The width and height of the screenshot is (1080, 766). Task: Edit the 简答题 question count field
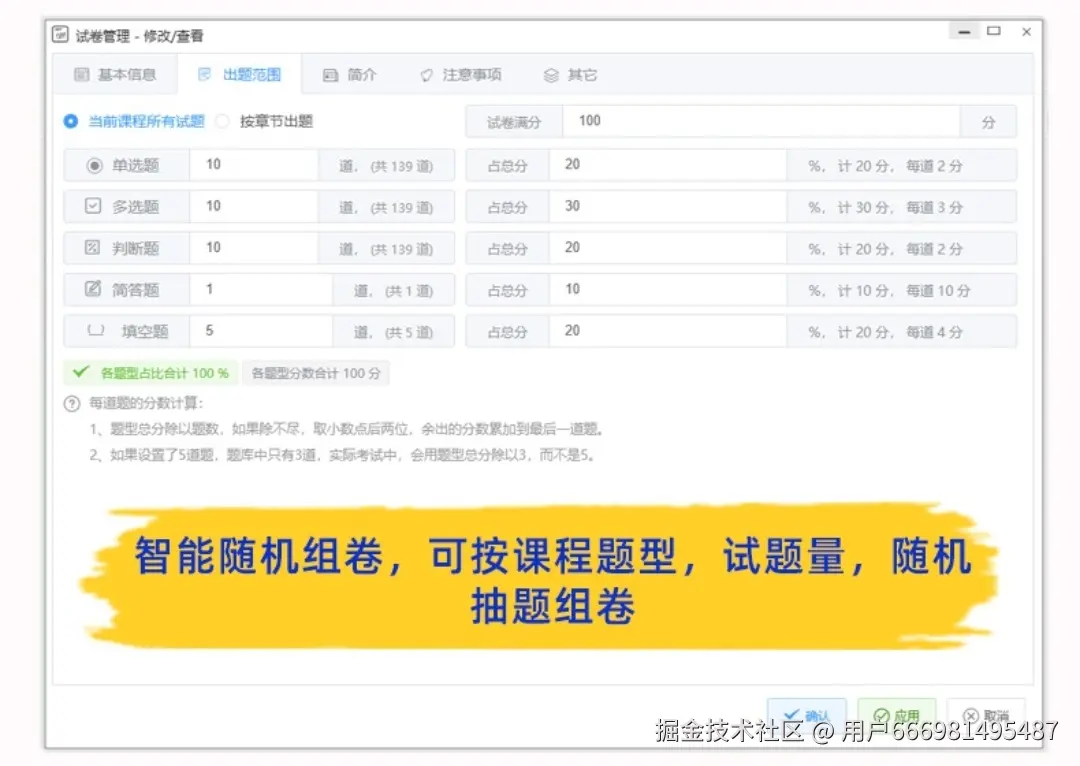(x=260, y=289)
